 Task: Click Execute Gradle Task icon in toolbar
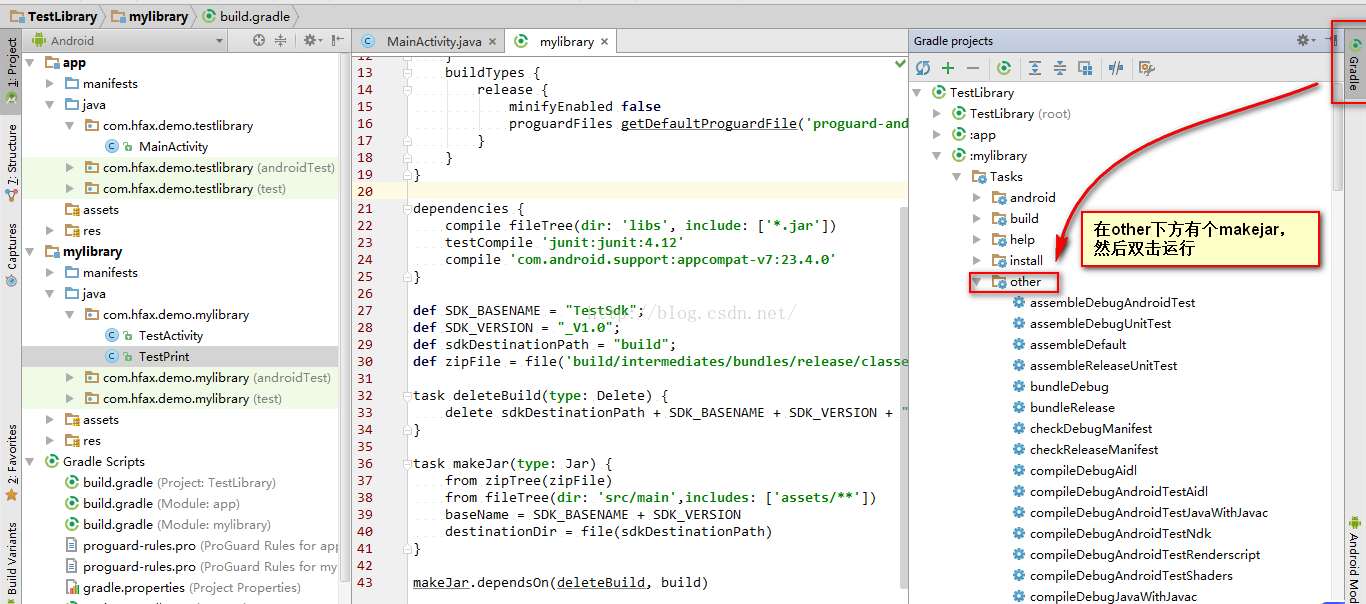(1004, 68)
